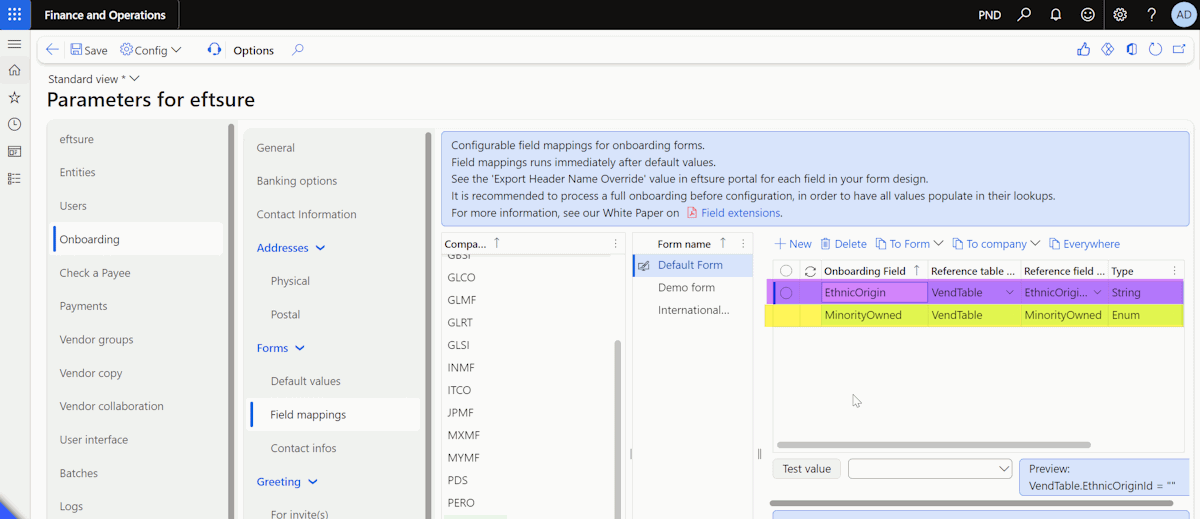
Task: Open the AD user account avatar
Action: (x=1182, y=15)
